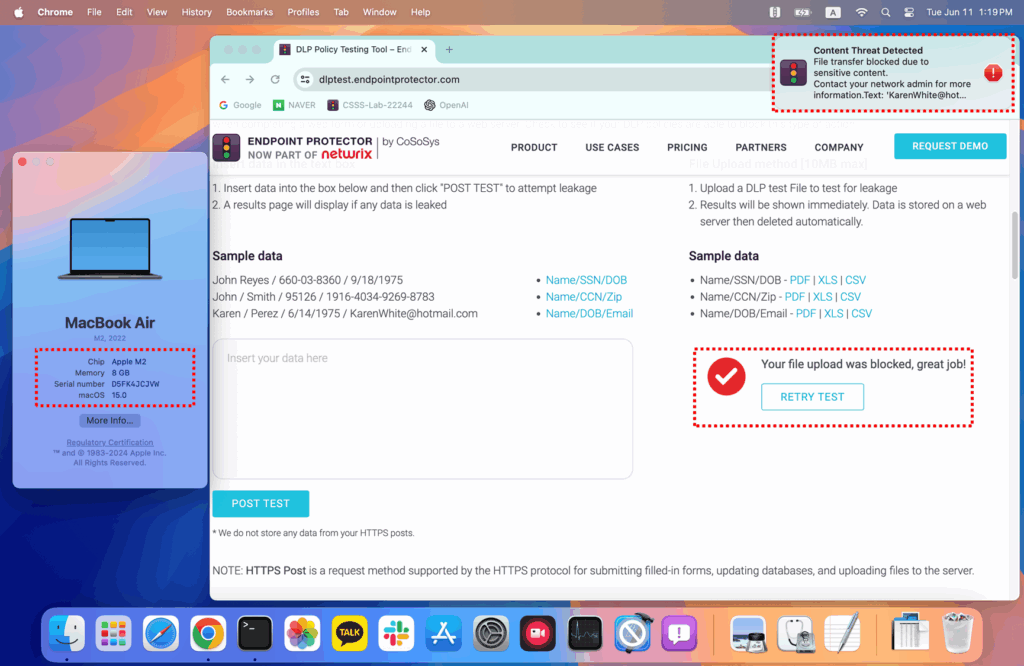Viewport: 1024px width, 666px height.
Task: Reload the DLP test page
Action: tap(275, 80)
